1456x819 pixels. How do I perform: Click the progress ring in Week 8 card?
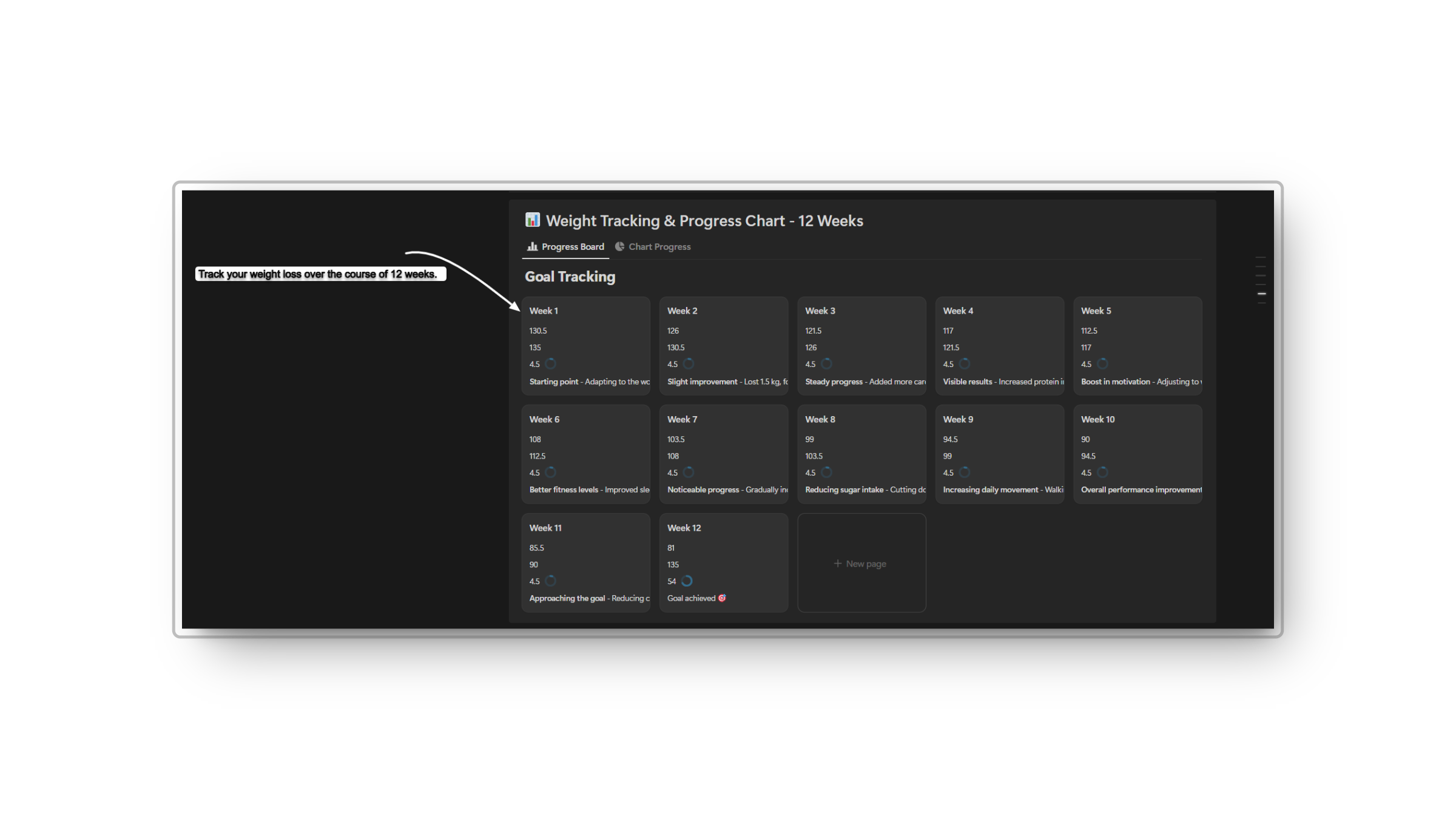(x=826, y=473)
